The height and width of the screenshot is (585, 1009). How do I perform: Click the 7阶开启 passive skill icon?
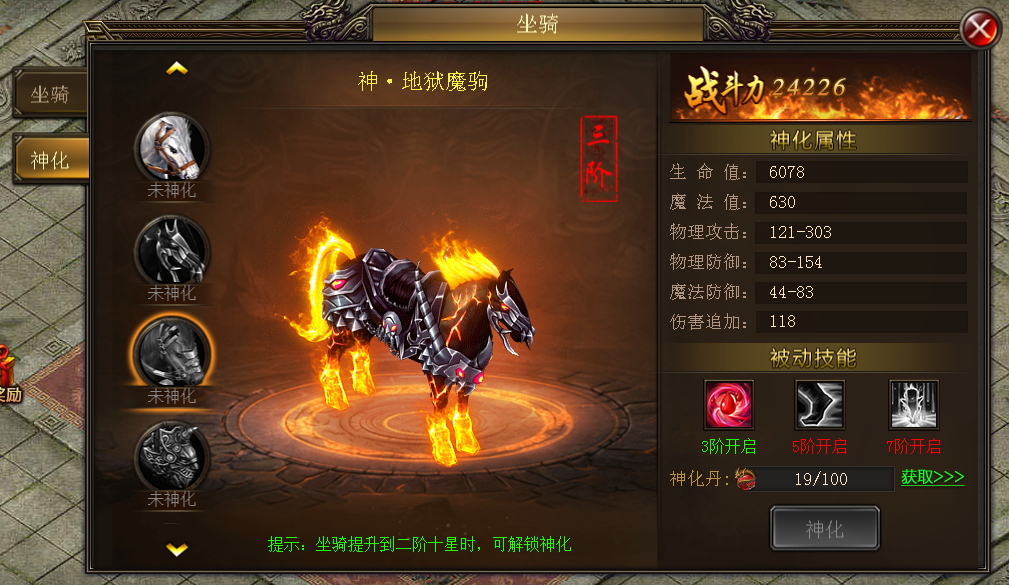[913, 405]
